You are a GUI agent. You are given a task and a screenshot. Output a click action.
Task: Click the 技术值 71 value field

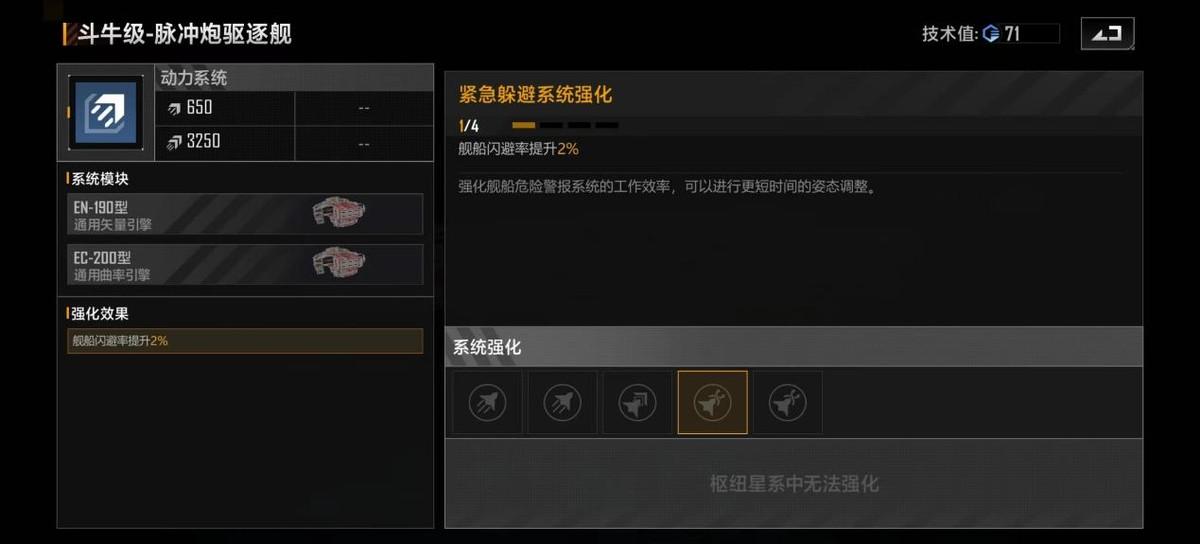(x=1020, y=34)
